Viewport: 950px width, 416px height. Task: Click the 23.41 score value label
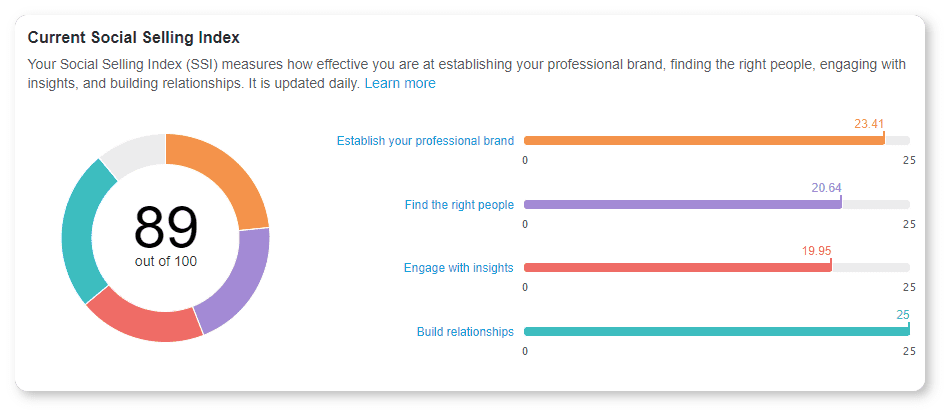[869, 124]
